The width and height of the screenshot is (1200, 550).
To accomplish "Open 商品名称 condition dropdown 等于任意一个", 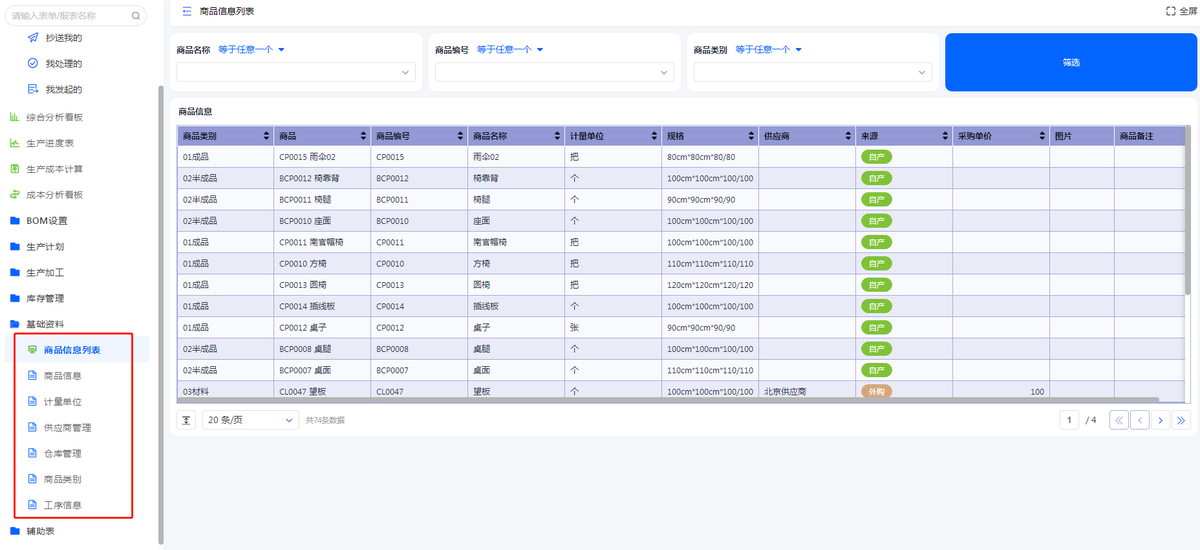I will 252,49.
